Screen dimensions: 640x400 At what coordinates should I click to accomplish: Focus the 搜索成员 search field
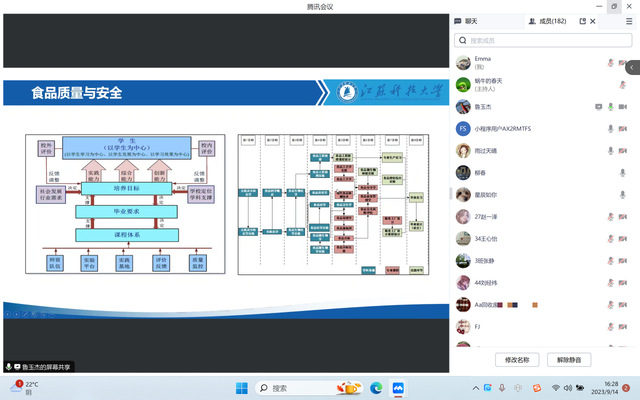[543, 40]
